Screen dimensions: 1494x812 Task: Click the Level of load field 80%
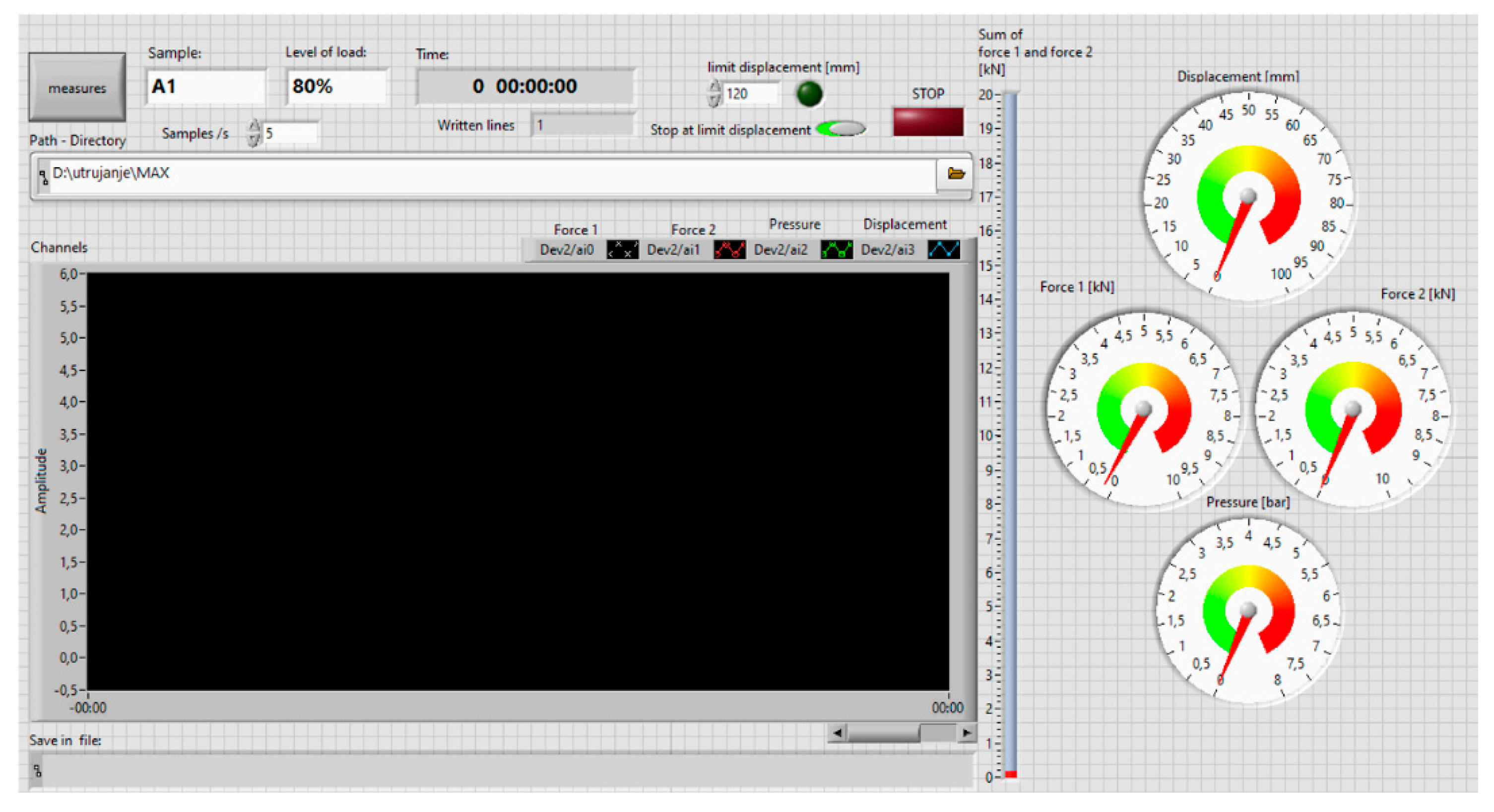(336, 87)
